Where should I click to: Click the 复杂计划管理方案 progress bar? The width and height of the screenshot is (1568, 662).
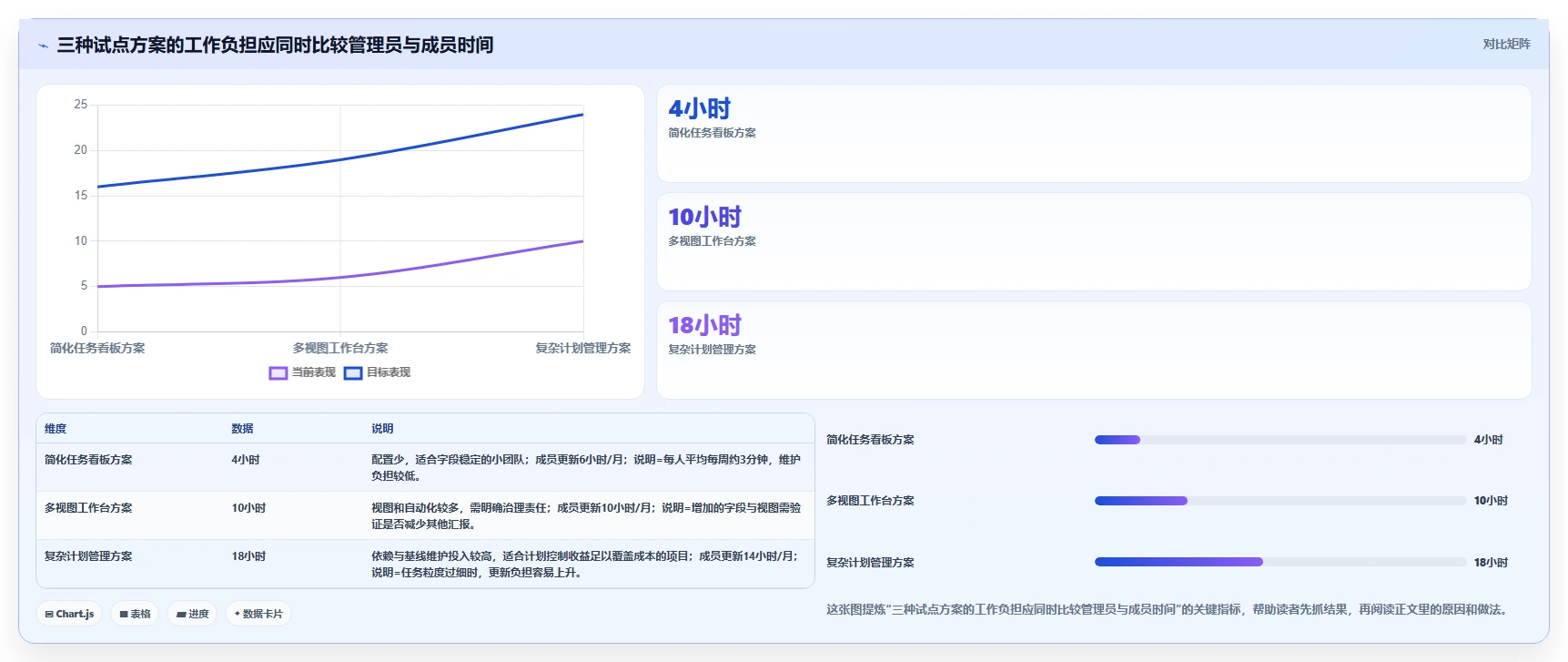pyautogui.click(x=1280, y=562)
